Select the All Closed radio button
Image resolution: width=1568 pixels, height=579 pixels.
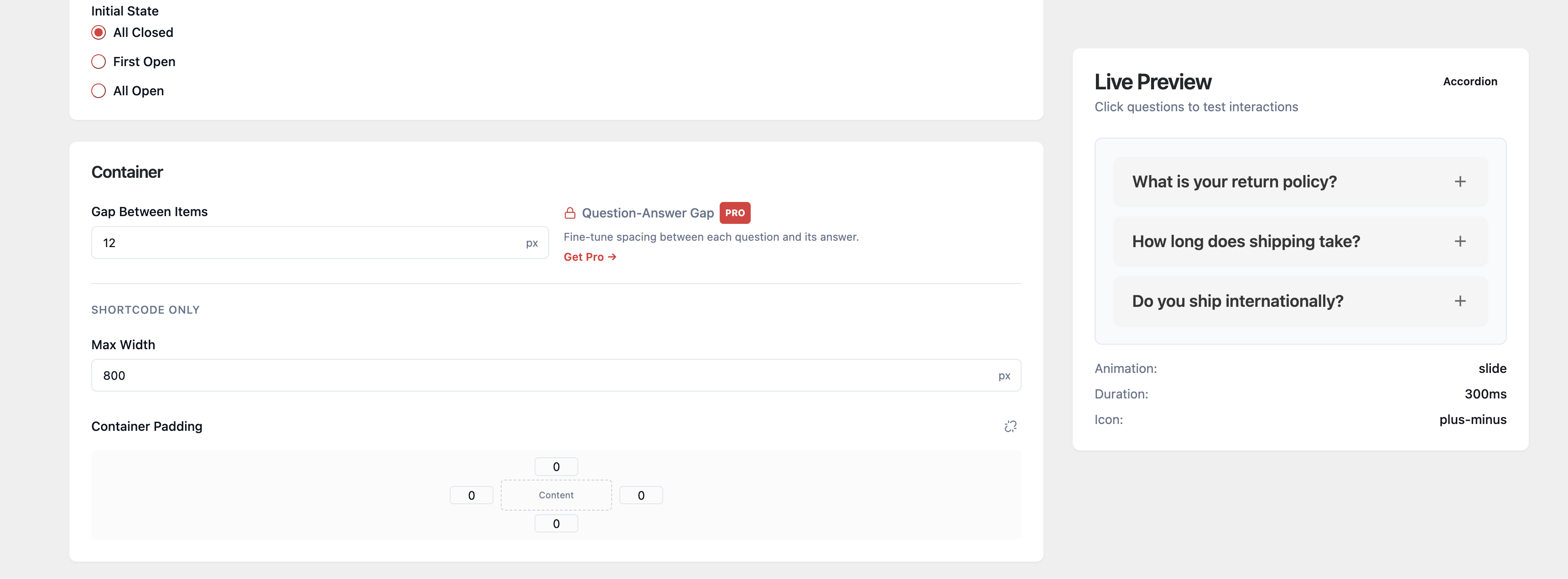[x=99, y=33]
